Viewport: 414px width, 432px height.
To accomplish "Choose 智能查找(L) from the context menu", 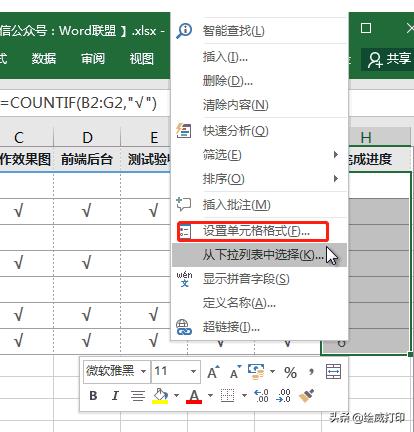I will tap(260, 31).
